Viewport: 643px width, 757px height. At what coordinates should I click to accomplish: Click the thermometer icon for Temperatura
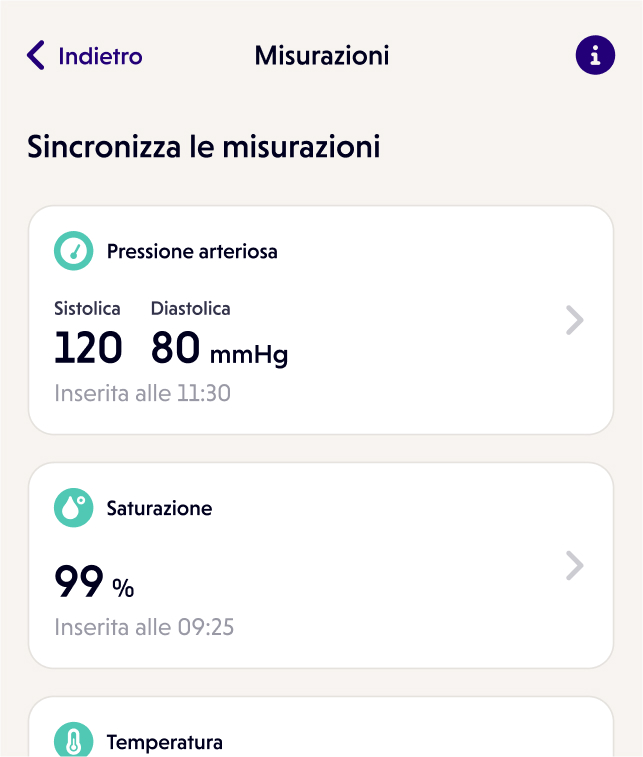74,742
